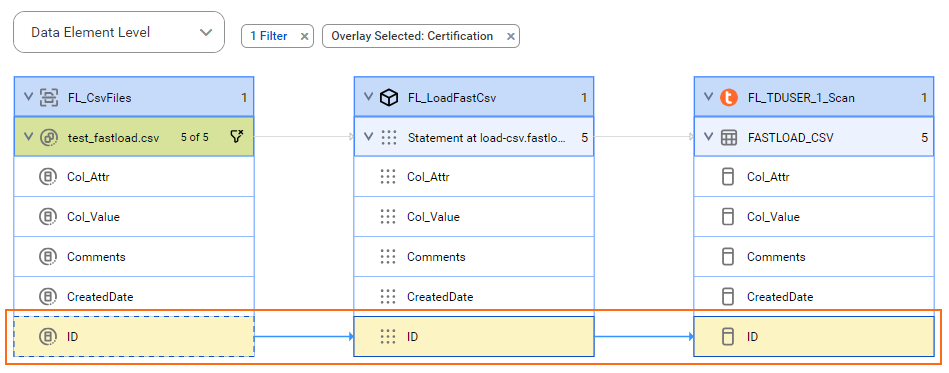The height and width of the screenshot is (373, 949).
Task: Select the '5 of 5' count on test_fastload.csv
Action: (194, 137)
